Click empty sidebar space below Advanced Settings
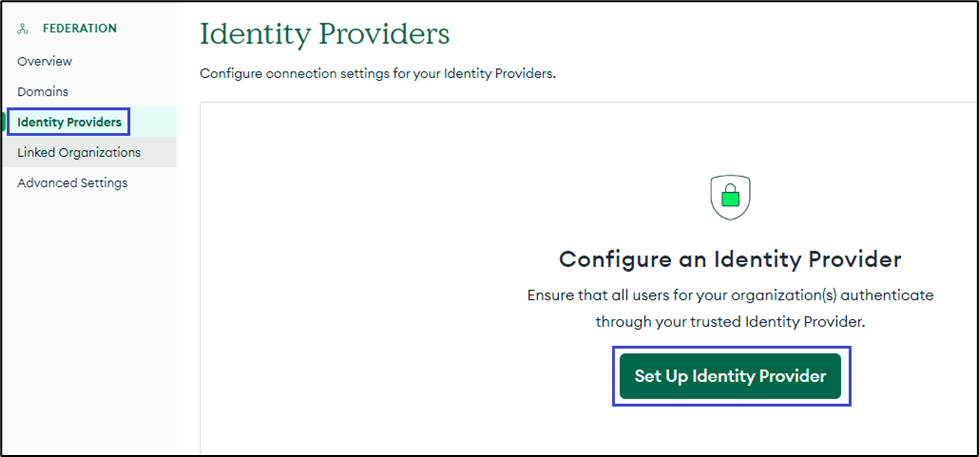The width and height of the screenshot is (979, 457). point(88,320)
